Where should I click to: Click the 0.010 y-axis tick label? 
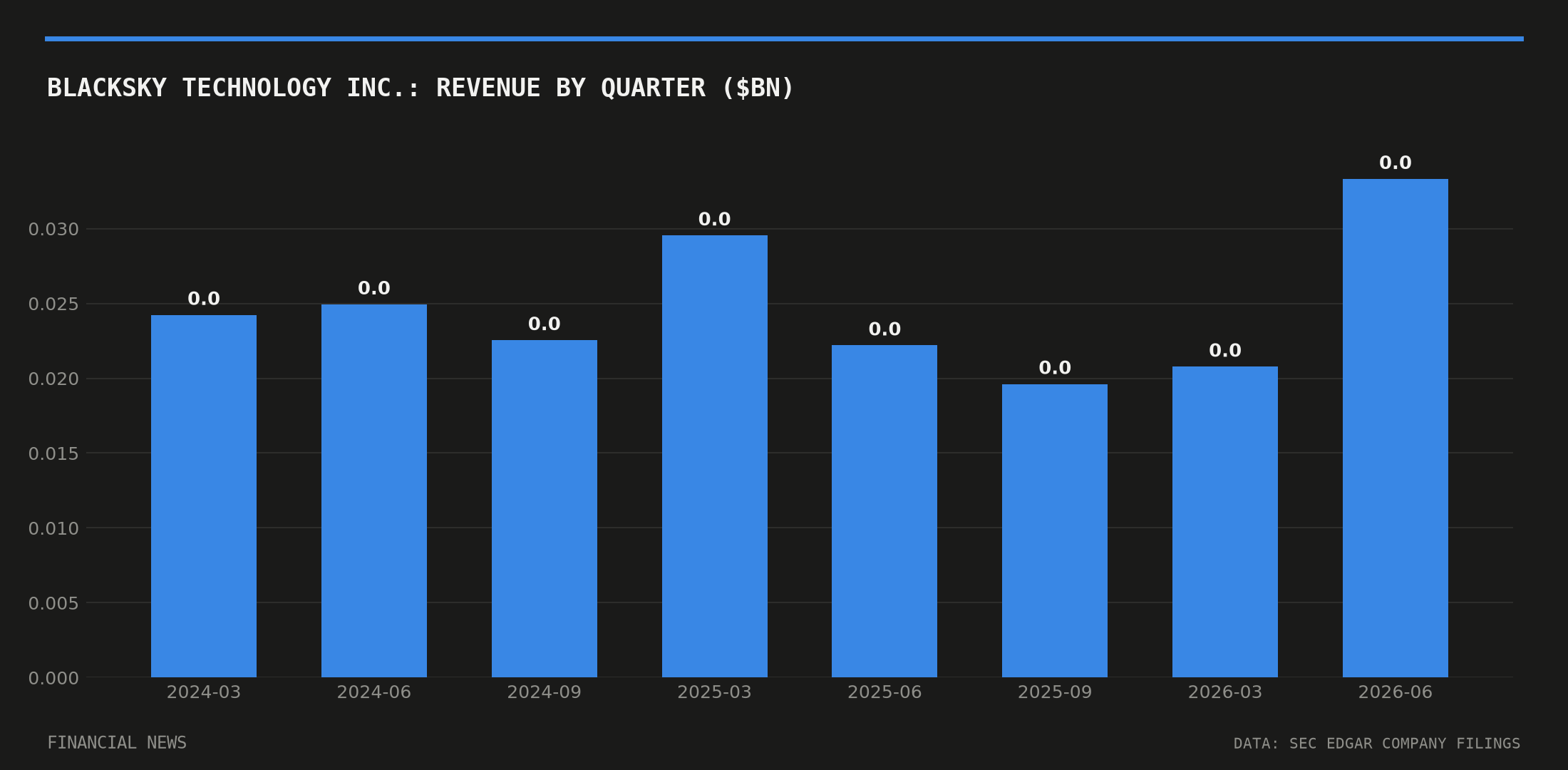pyautogui.click(x=53, y=528)
